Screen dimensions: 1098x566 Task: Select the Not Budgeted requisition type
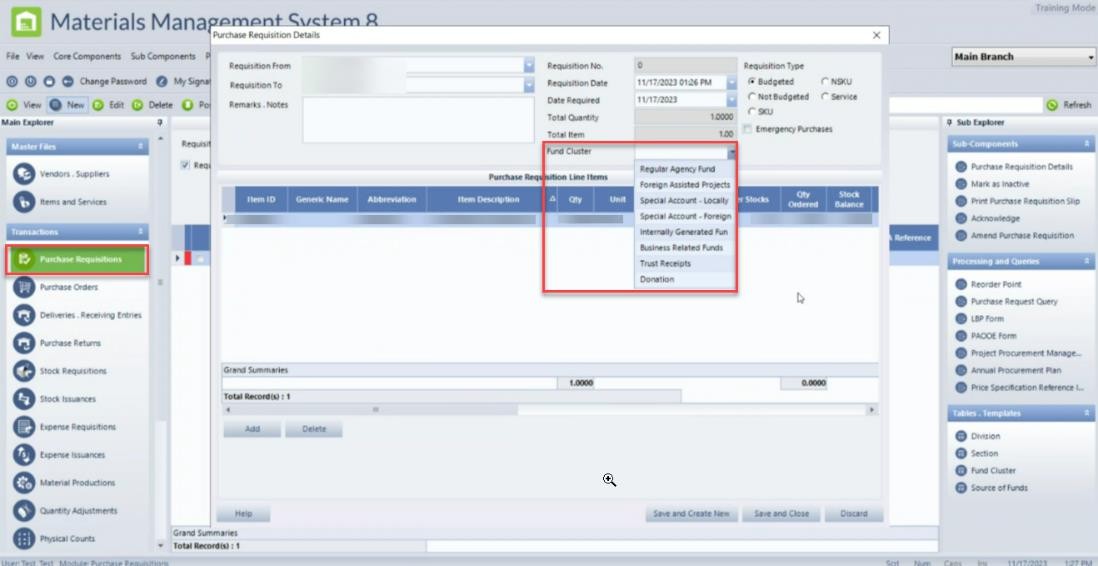[751, 97]
